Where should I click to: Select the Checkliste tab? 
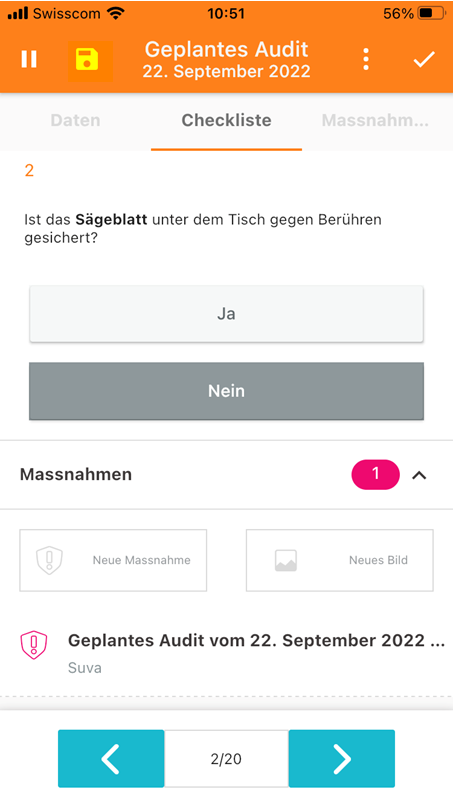coord(226,121)
